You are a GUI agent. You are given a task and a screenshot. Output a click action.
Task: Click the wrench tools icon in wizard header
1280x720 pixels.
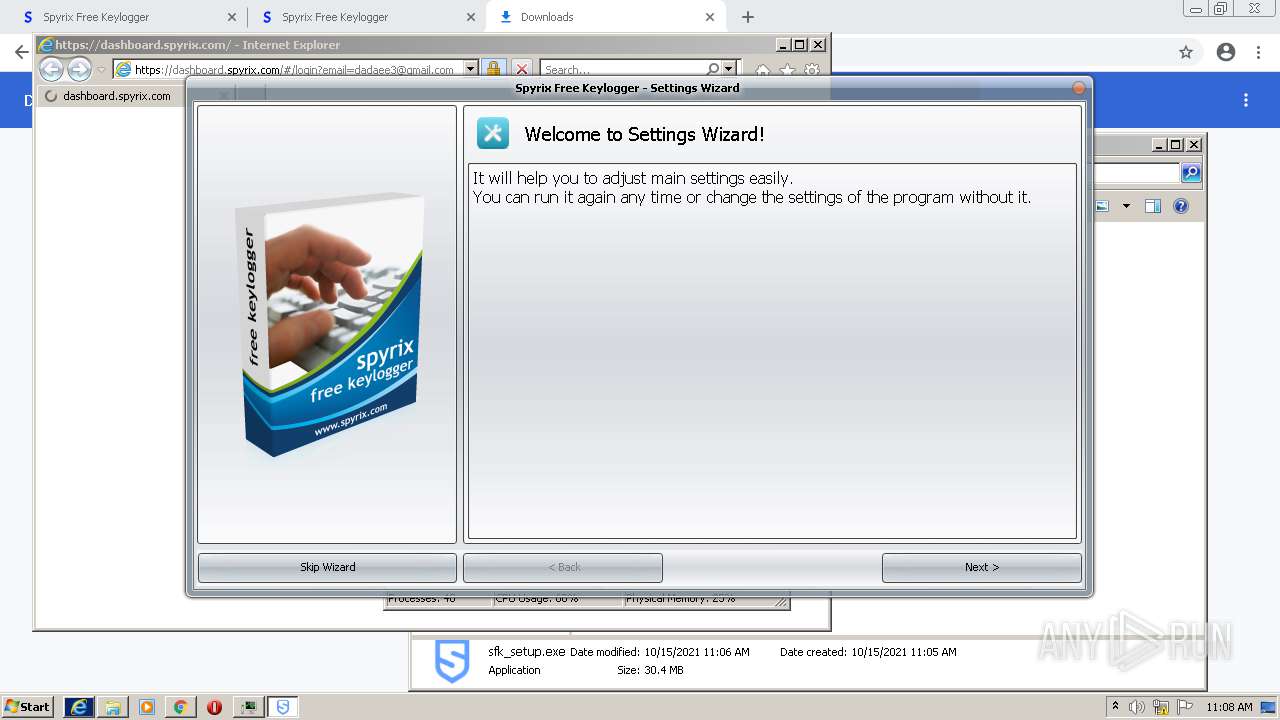[493, 133]
